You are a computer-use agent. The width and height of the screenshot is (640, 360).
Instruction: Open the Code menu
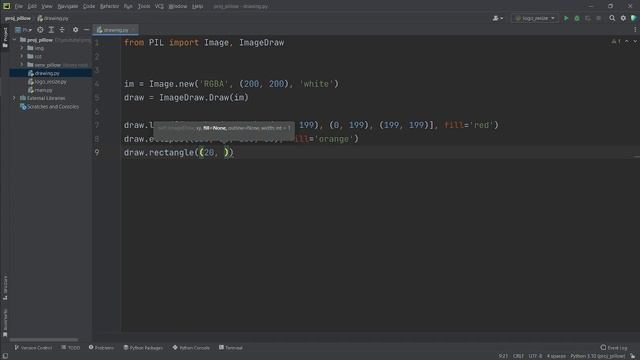click(x=89, y=7)
